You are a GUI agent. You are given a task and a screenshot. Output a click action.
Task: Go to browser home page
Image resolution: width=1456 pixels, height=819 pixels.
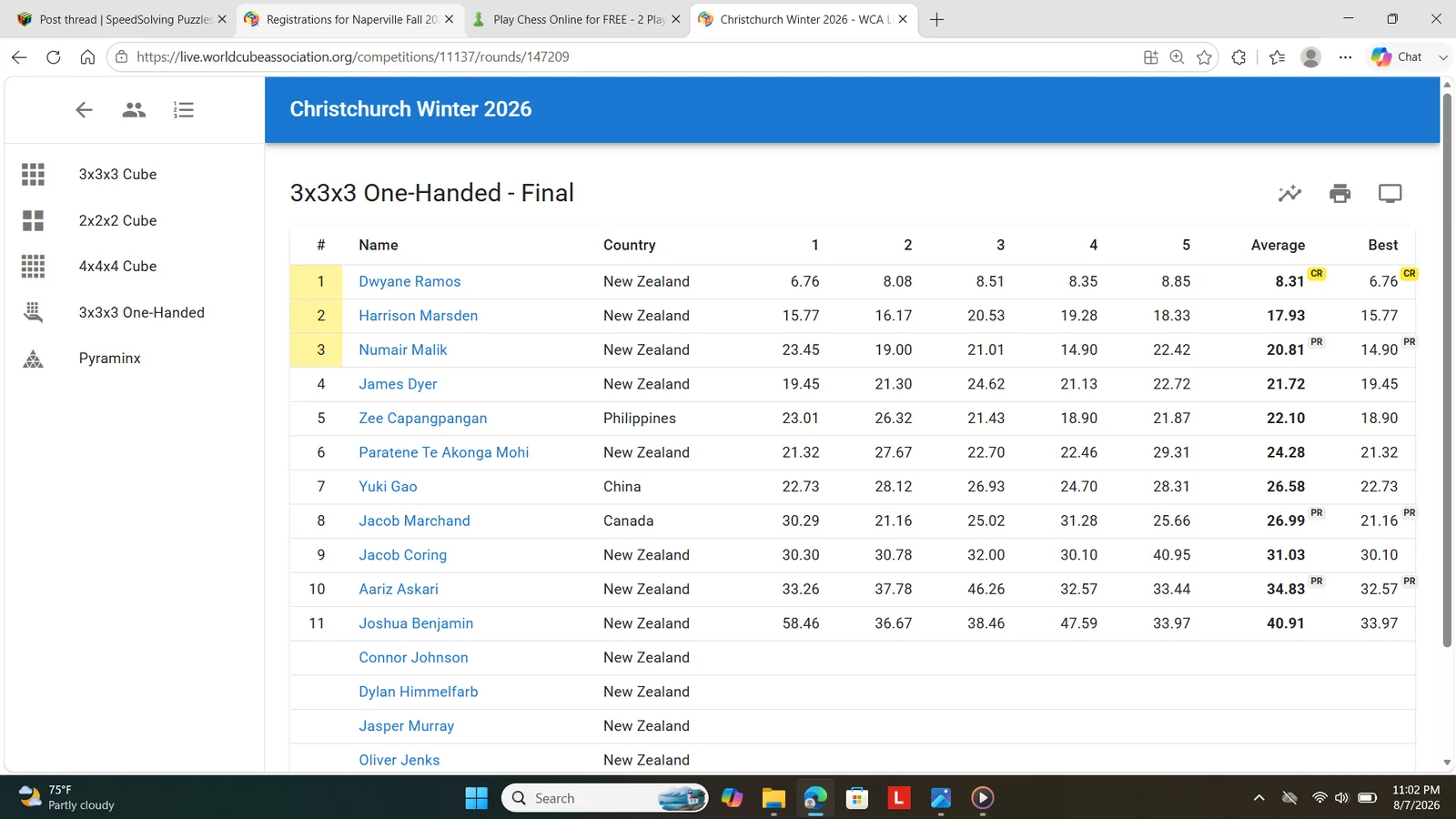[87, 57]
